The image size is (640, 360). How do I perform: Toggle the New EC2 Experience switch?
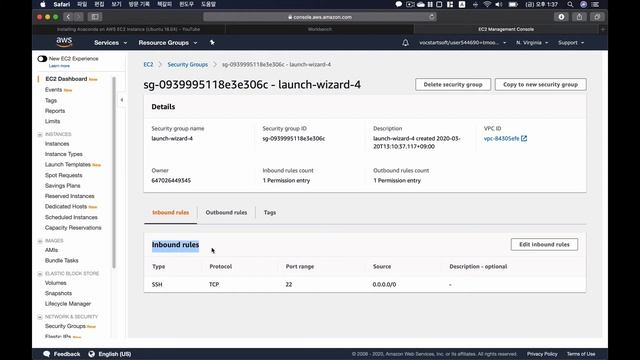point(42,59)
